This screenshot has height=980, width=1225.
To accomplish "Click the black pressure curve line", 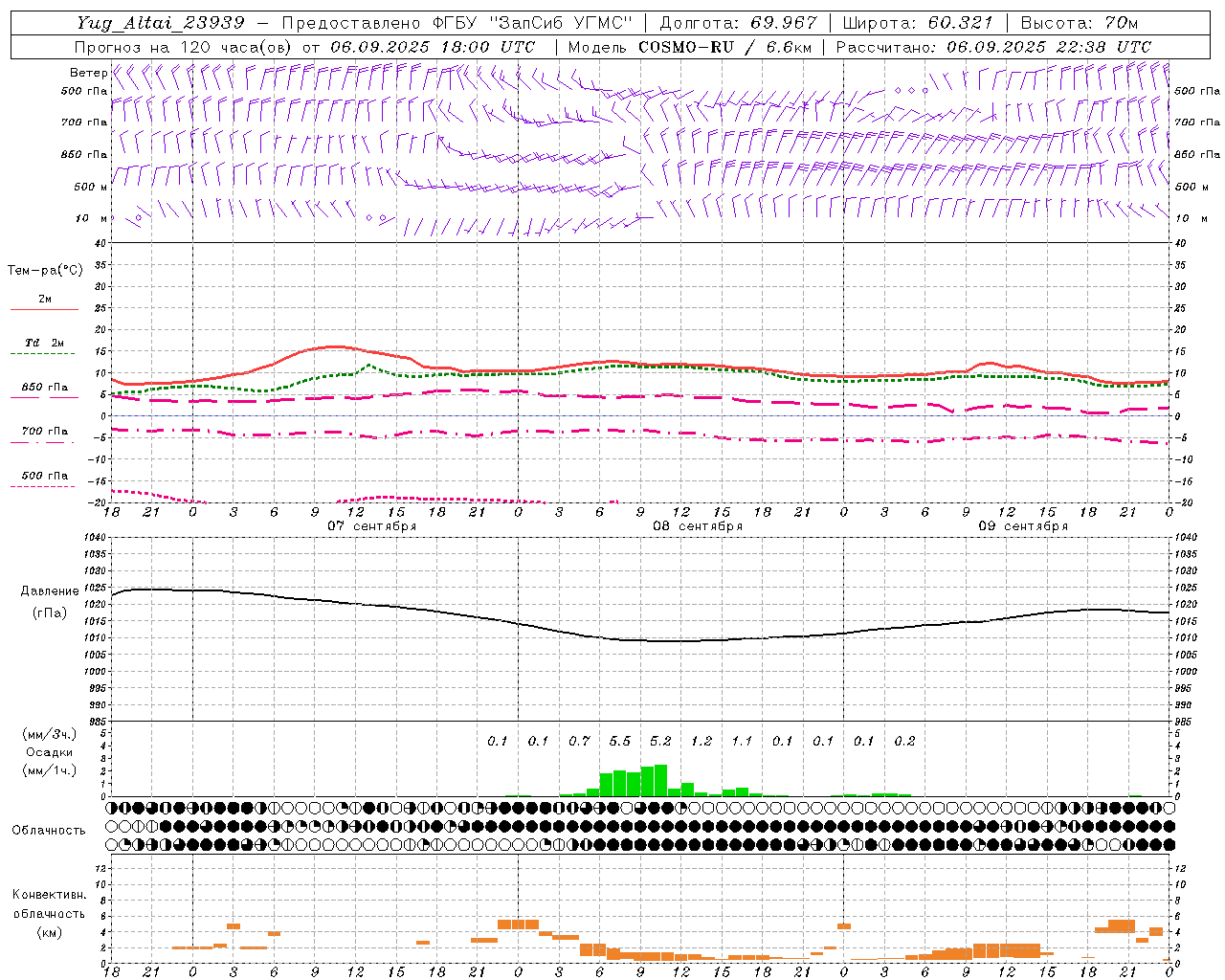I will pyautogui.click(x=641, y=640).
